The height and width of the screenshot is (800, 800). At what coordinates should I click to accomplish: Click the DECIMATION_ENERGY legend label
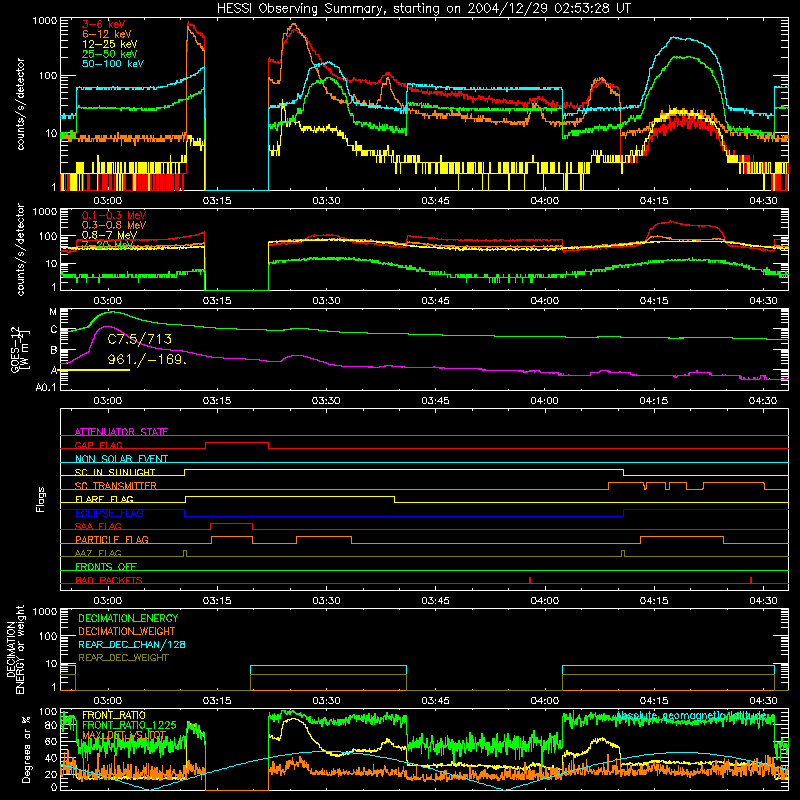(128, 618)
